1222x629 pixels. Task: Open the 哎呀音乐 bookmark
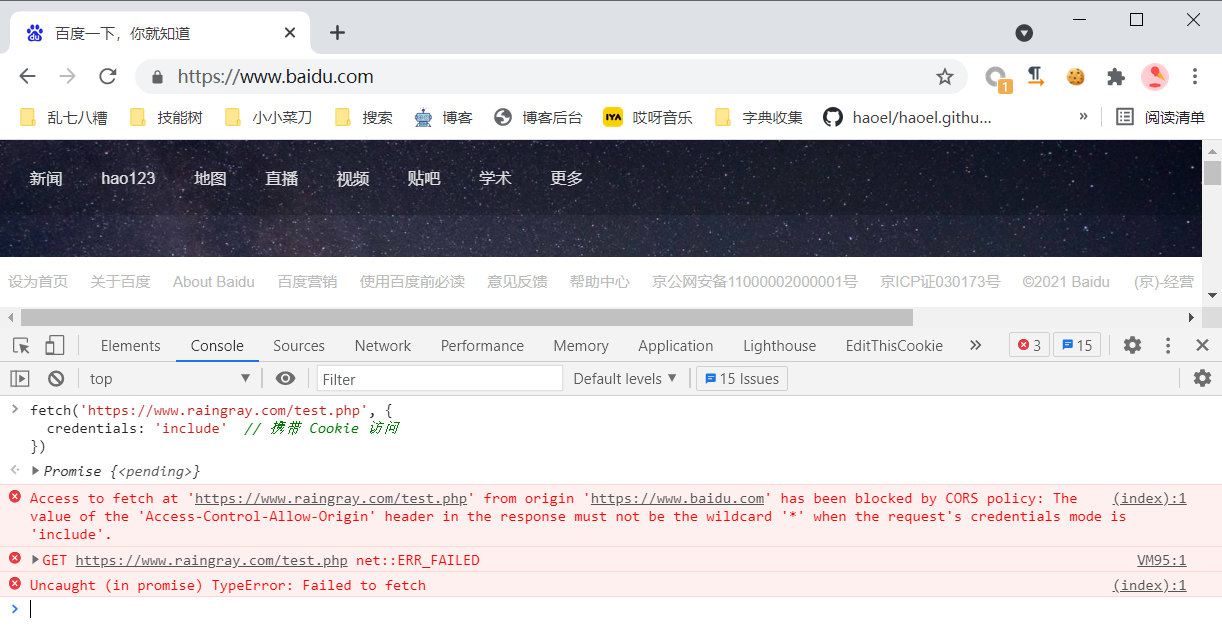click(648, 117)
